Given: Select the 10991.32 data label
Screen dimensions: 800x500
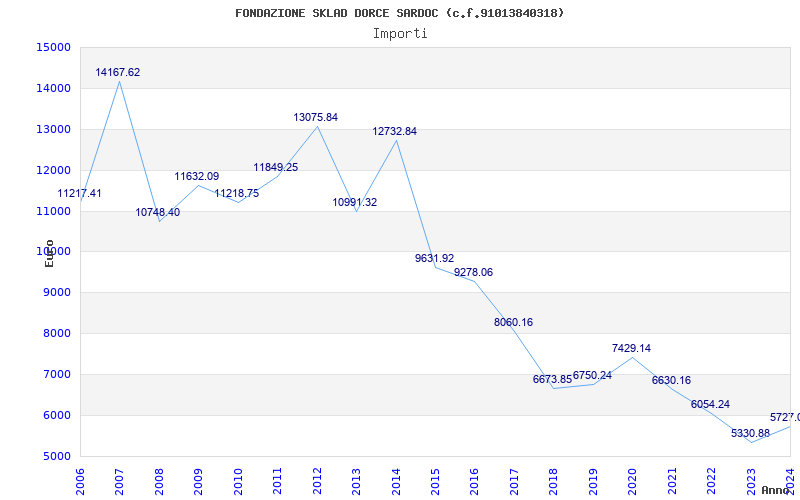Looking at the screenshot, I should (355, 203).
